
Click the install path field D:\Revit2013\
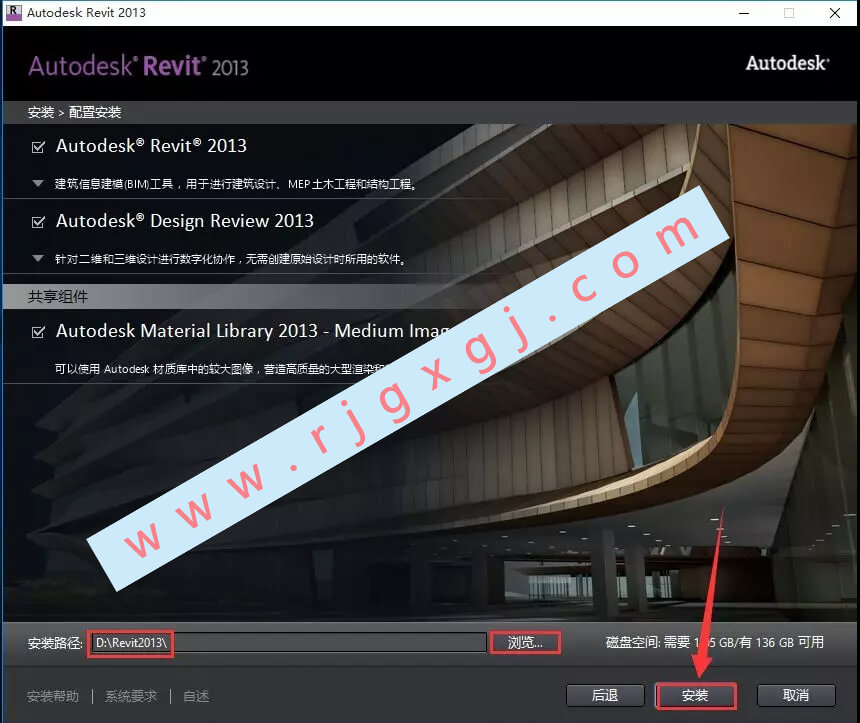click(288, 642)
